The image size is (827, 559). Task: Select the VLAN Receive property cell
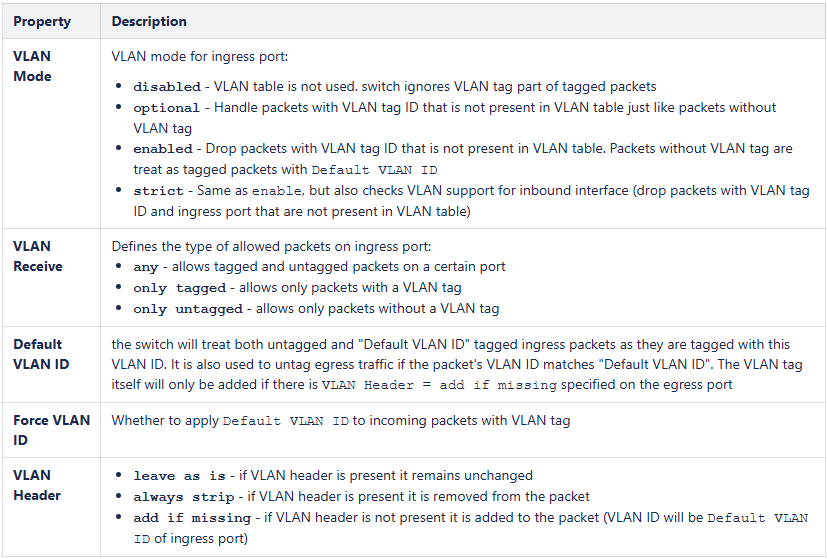click(38, 256)
